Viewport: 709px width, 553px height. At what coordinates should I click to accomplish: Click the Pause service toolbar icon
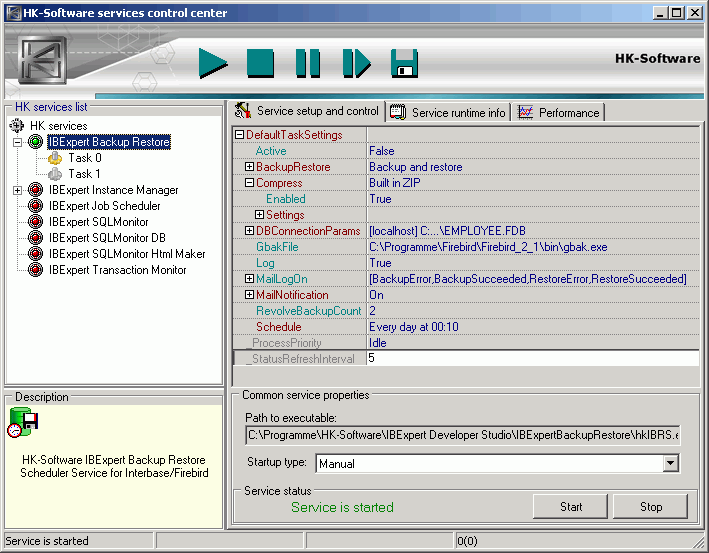pyautogui.click(x=307, y=63)
